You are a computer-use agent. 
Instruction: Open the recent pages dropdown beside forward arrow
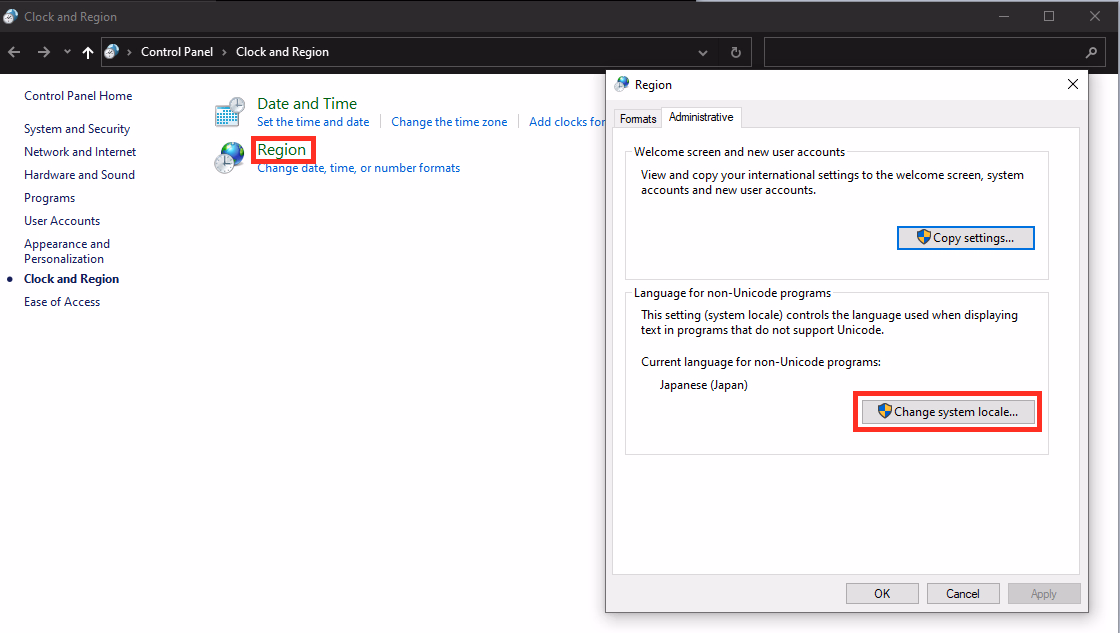(66, 51)
